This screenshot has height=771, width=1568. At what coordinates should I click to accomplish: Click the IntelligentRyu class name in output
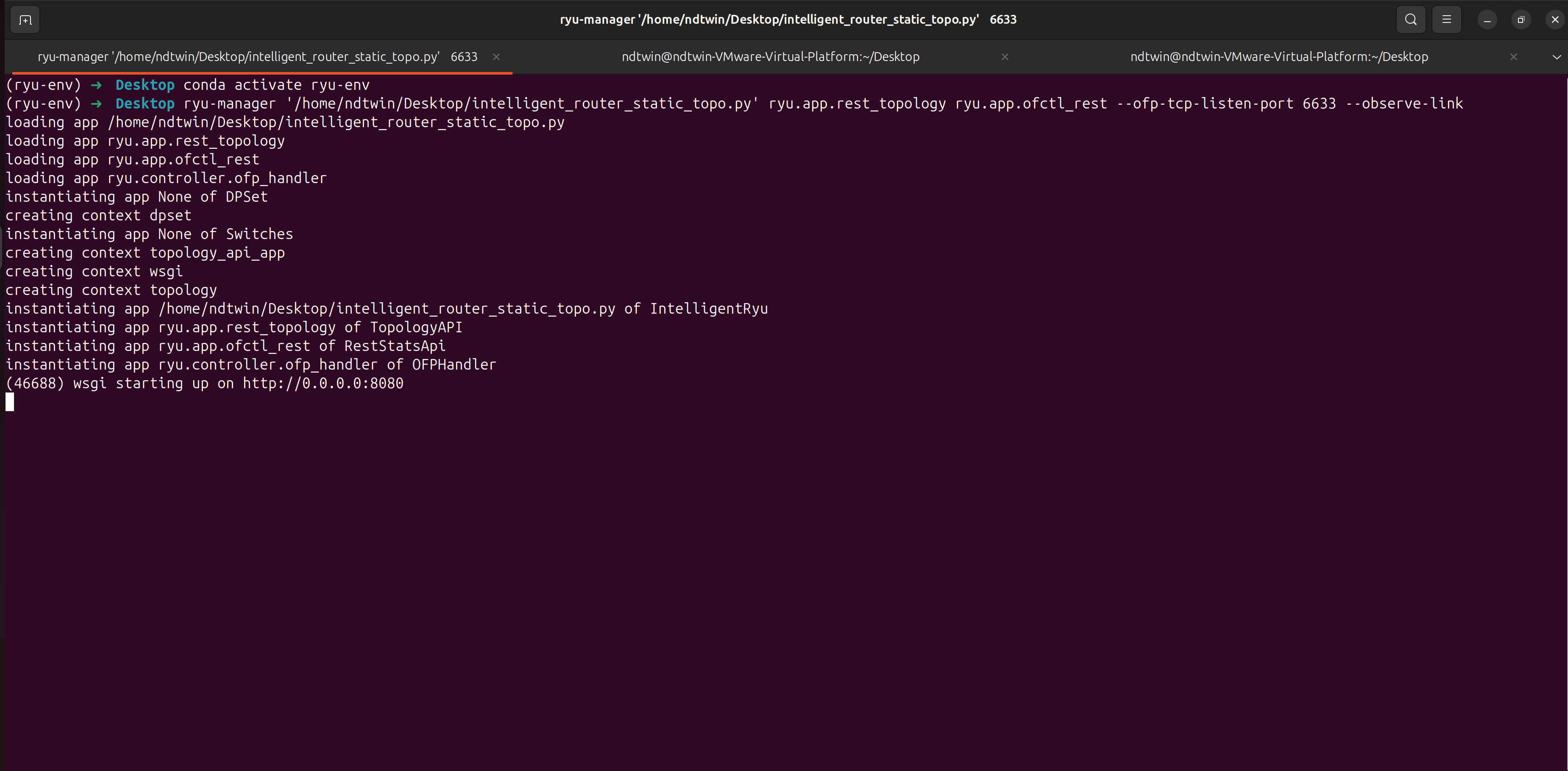tap(708, 309)
